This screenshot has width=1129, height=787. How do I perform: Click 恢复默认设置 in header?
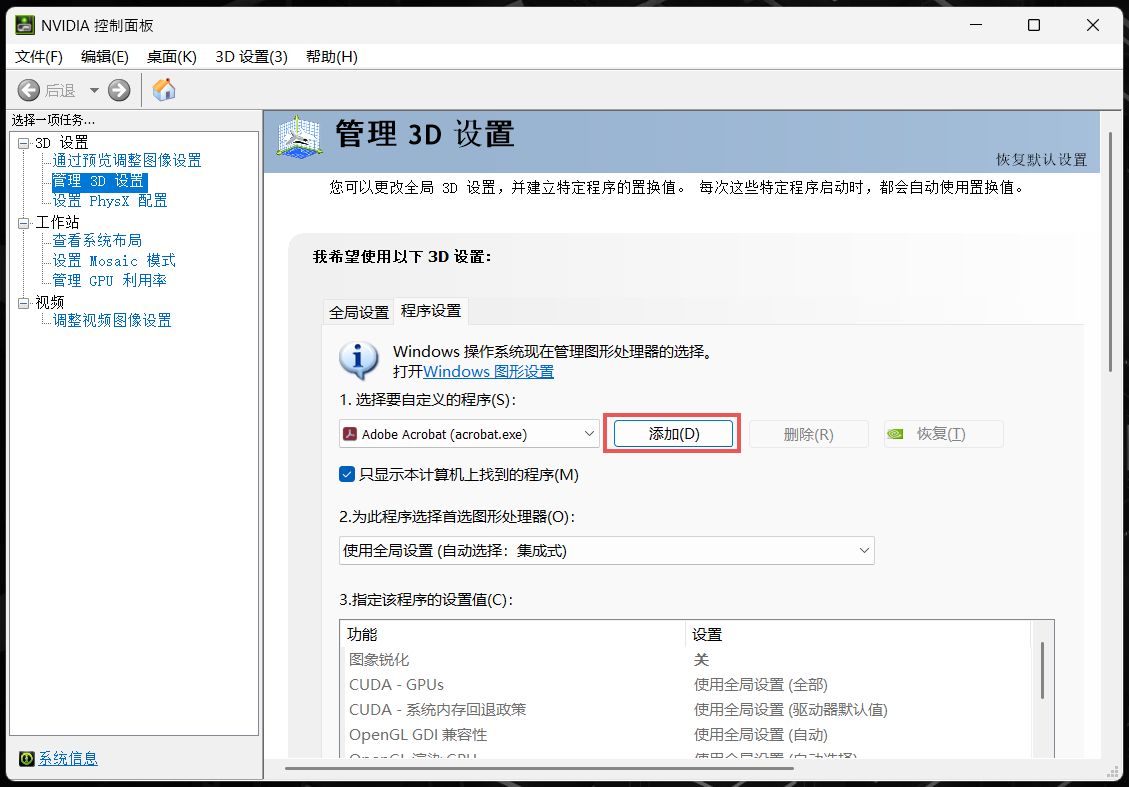click(x=1041, y=160)
